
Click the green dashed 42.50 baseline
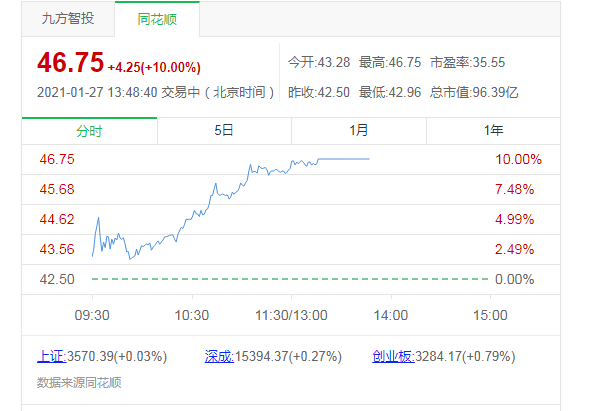290,279
